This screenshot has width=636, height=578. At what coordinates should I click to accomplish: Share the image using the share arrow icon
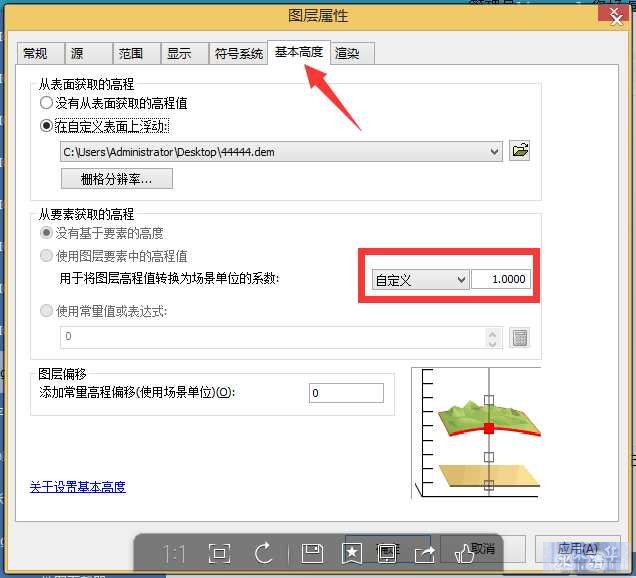[x=425, y=554]
